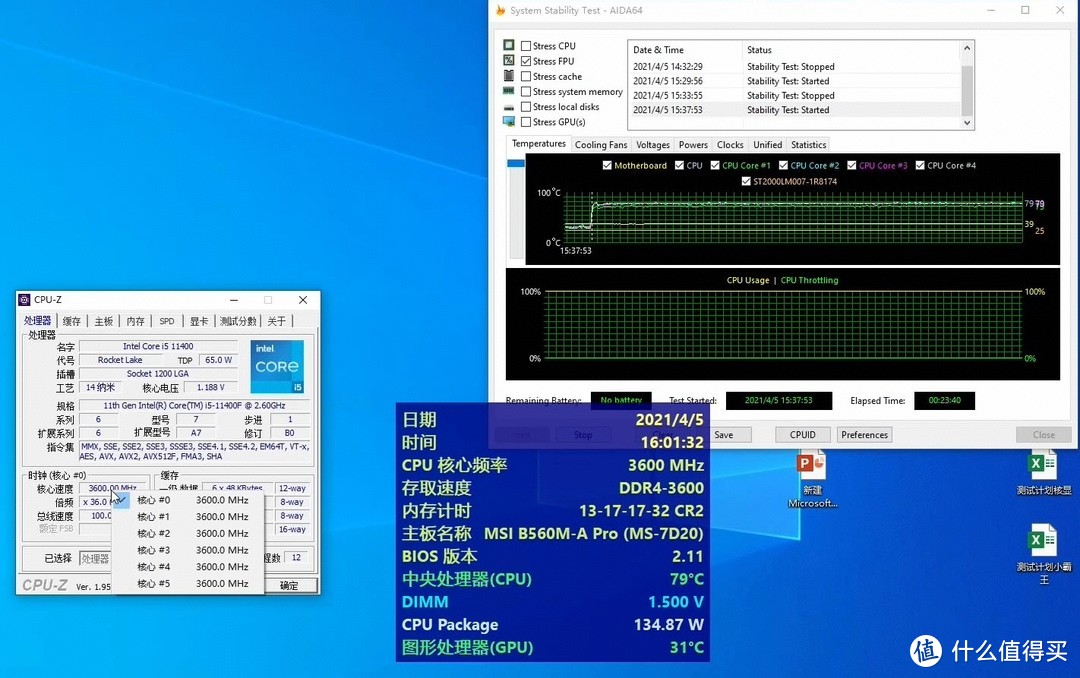This screenshot has height=678, width=1080.
Task: Click the GPU monitor icon in AIDA64
Action: pos(509,122)
